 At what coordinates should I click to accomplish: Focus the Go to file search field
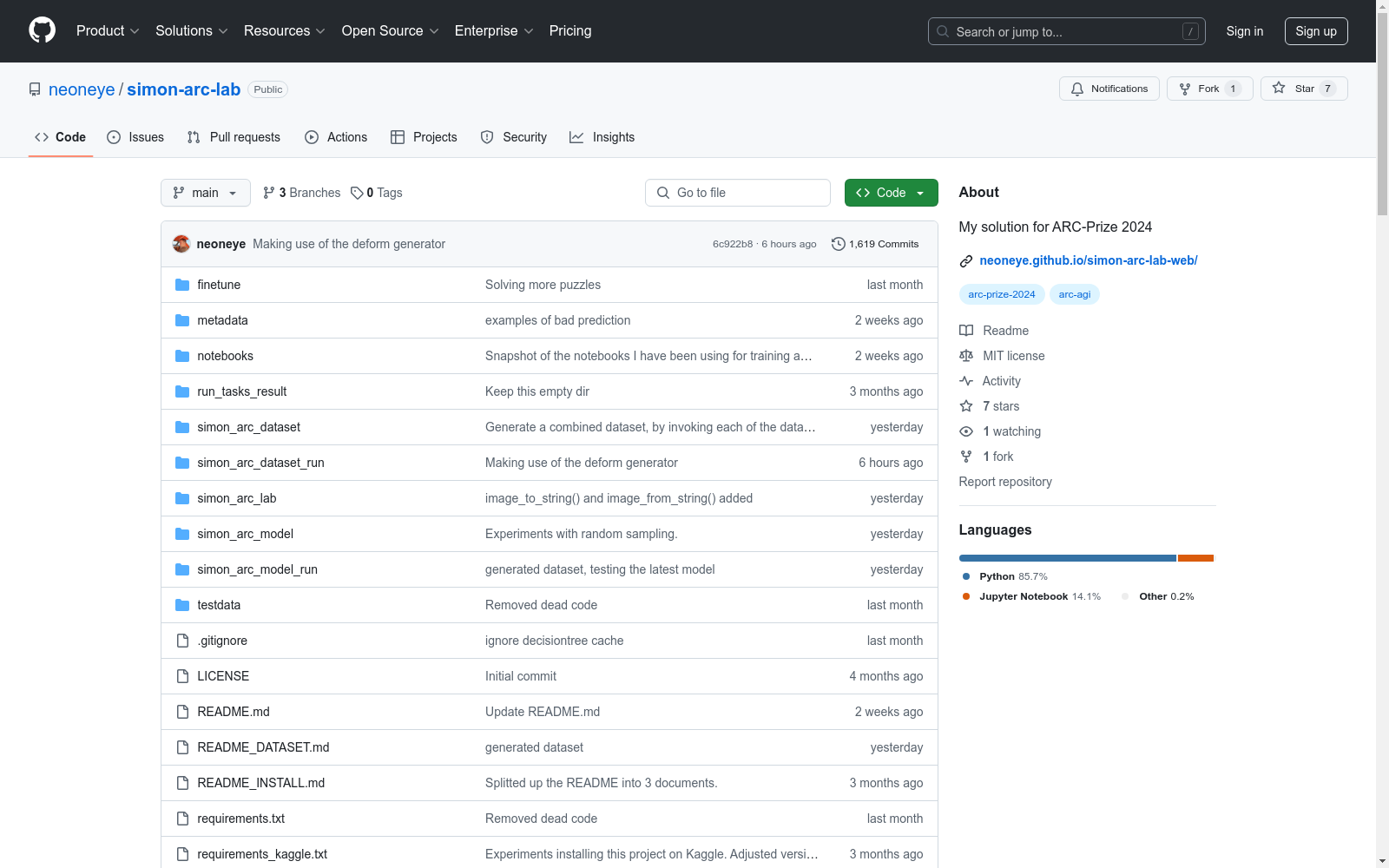738,193
